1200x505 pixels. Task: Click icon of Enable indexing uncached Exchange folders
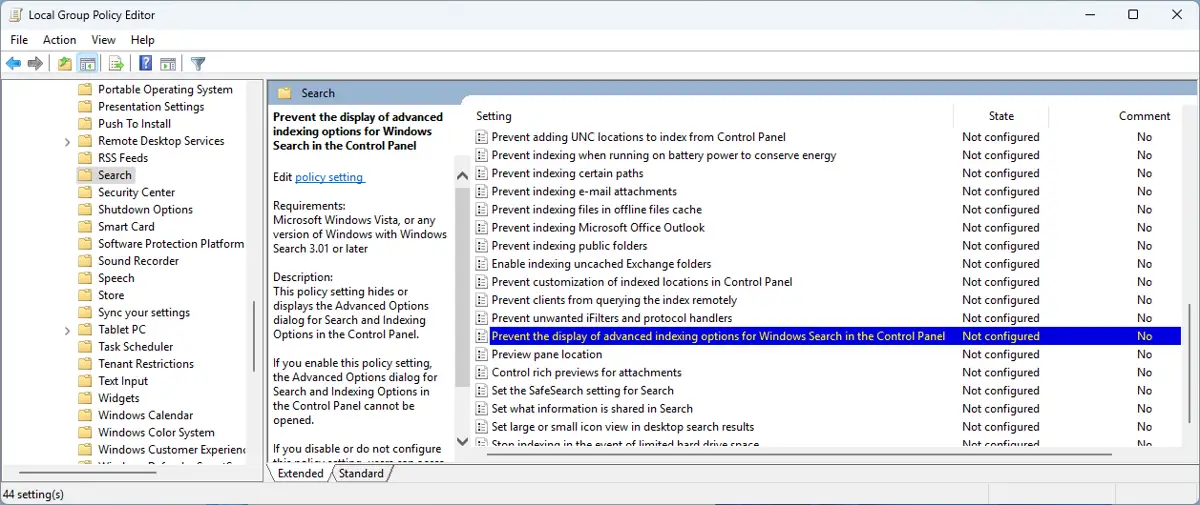coord(481,264)
